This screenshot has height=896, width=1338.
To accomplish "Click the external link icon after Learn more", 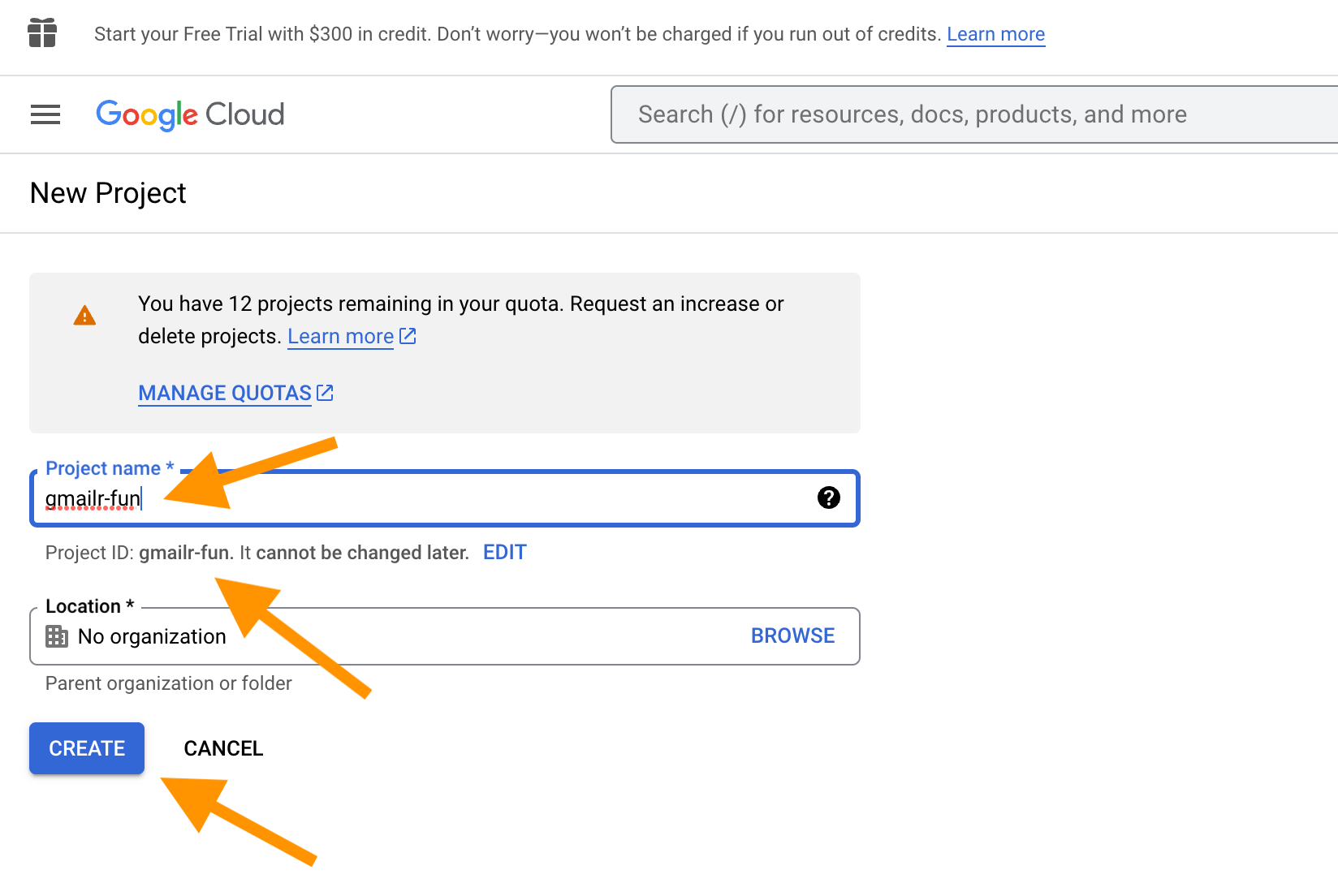I will pyautogui.click(x=408, y=335).
